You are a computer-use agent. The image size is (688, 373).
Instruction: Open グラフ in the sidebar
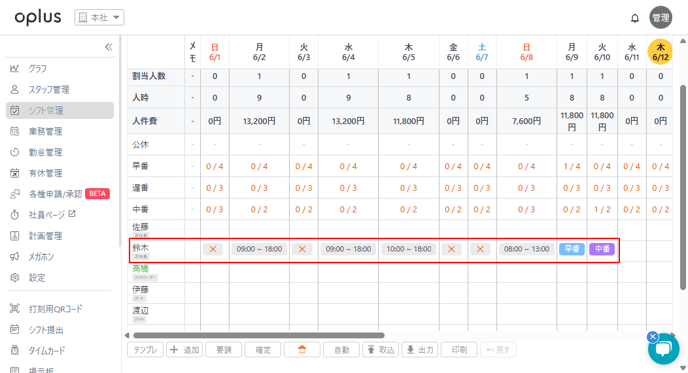pos(38,68)
